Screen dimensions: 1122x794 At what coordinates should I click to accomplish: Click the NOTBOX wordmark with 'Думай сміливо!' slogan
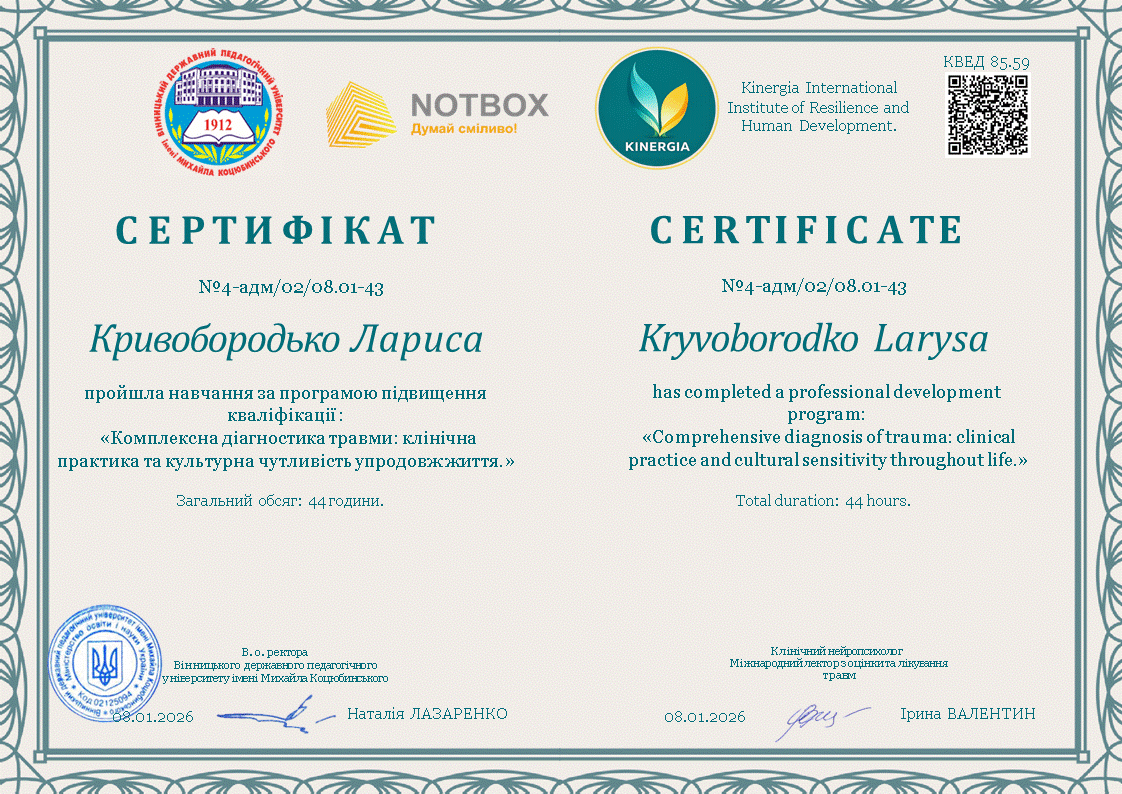(479, 114)
